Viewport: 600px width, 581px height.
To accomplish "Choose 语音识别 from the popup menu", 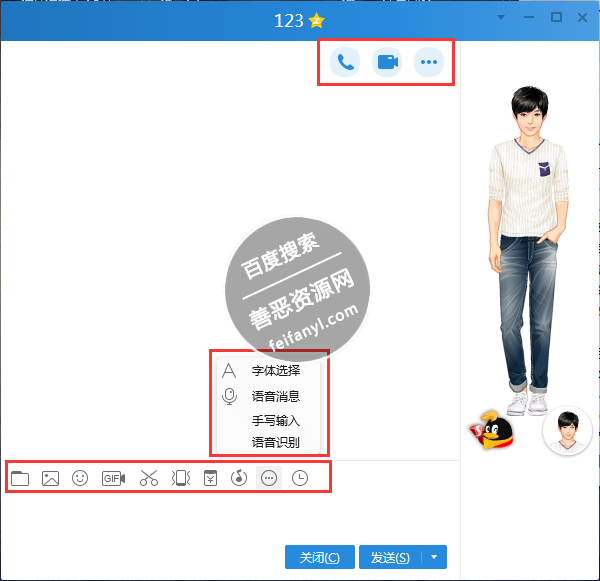I will (x=268, y=442).
